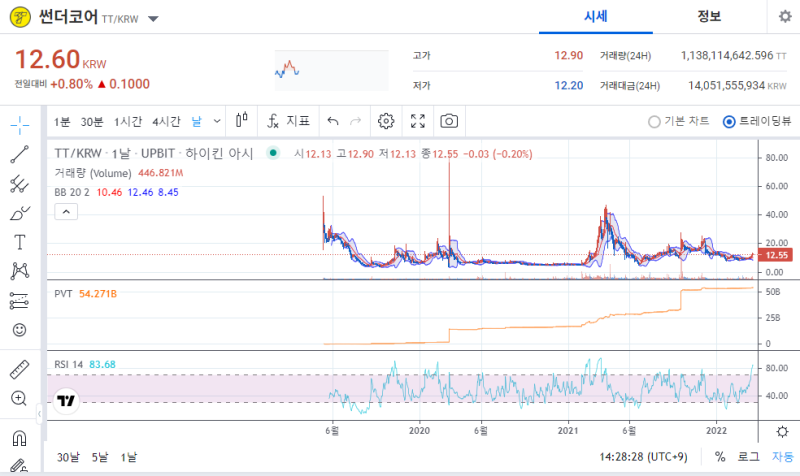This screenshot has height=476, width=800.
Task: Select the XABCD pattern tool
Action: 19,271
